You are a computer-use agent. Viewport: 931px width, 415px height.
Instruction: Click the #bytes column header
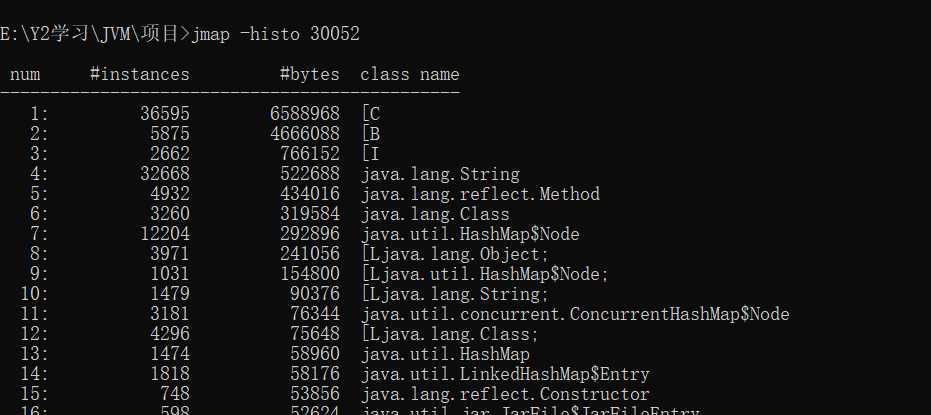pyautogui.click(x=309, y=74)
